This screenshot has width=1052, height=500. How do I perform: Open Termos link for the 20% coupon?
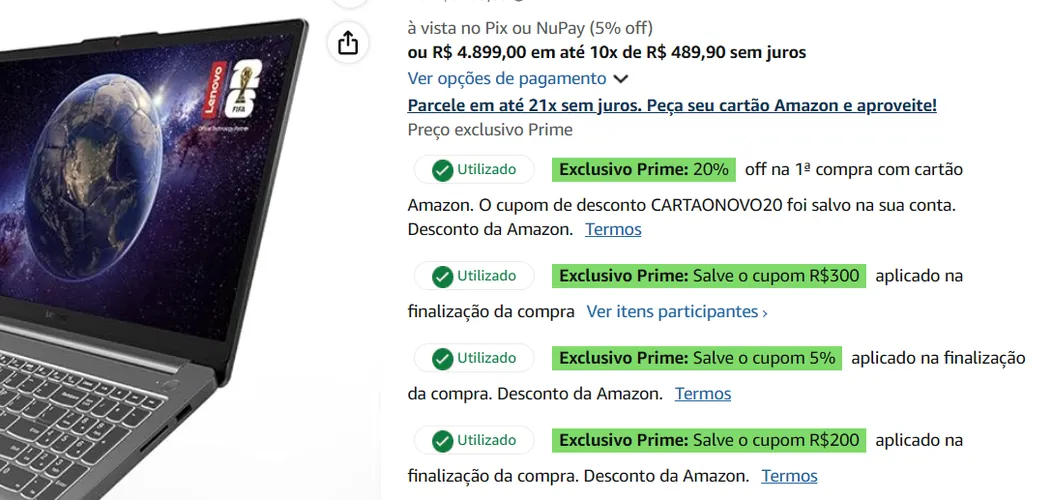613,230
